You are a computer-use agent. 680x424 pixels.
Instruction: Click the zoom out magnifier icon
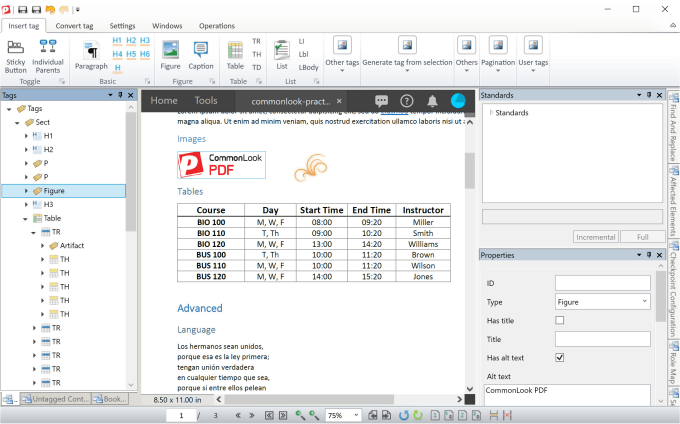click(x=300, y=415)
